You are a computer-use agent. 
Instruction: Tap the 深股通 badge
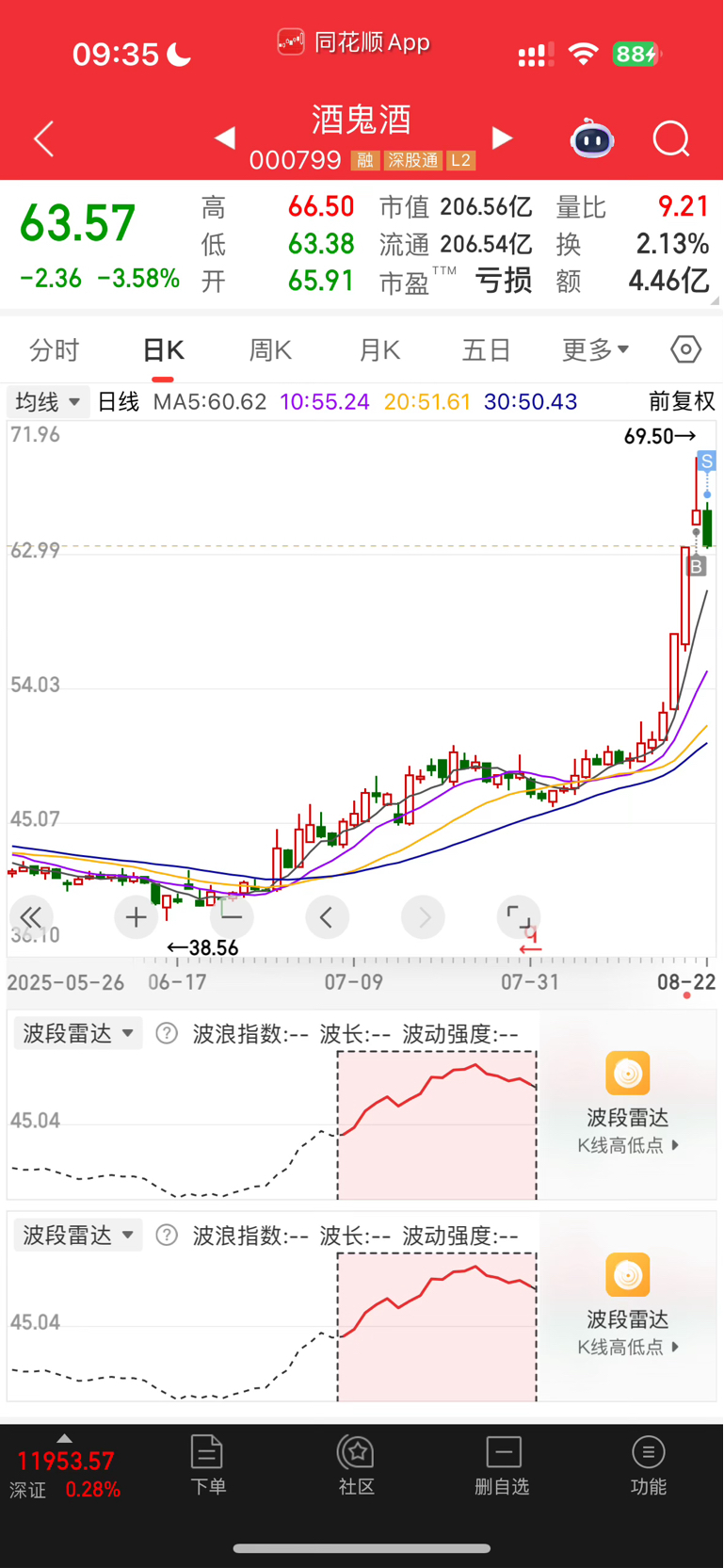click(x=412, y=160)
